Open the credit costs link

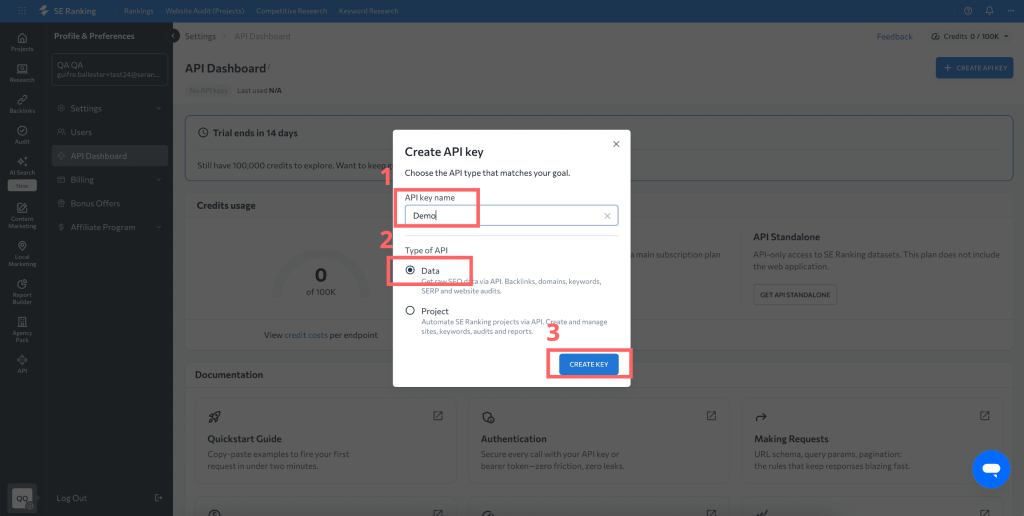pos(306,335)
